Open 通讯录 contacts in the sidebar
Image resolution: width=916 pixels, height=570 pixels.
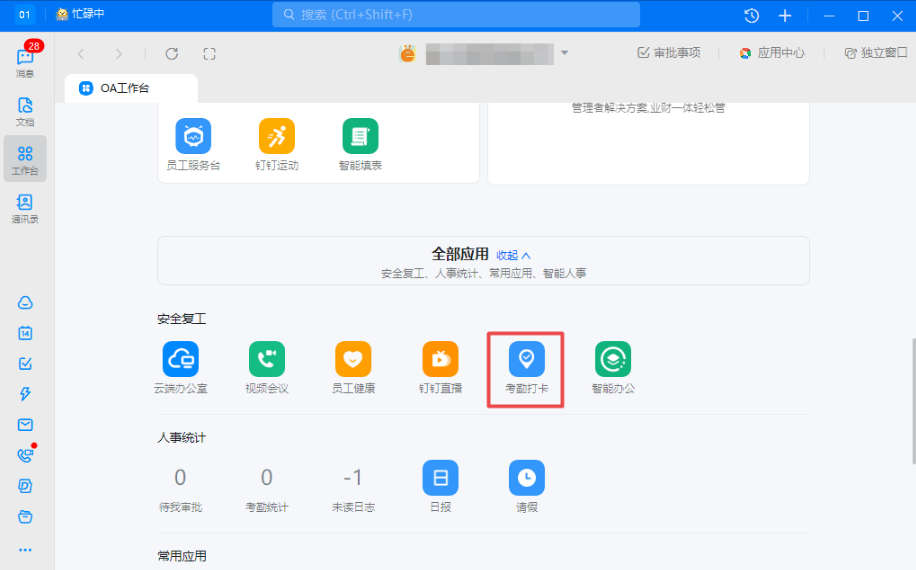coord(25,208)
